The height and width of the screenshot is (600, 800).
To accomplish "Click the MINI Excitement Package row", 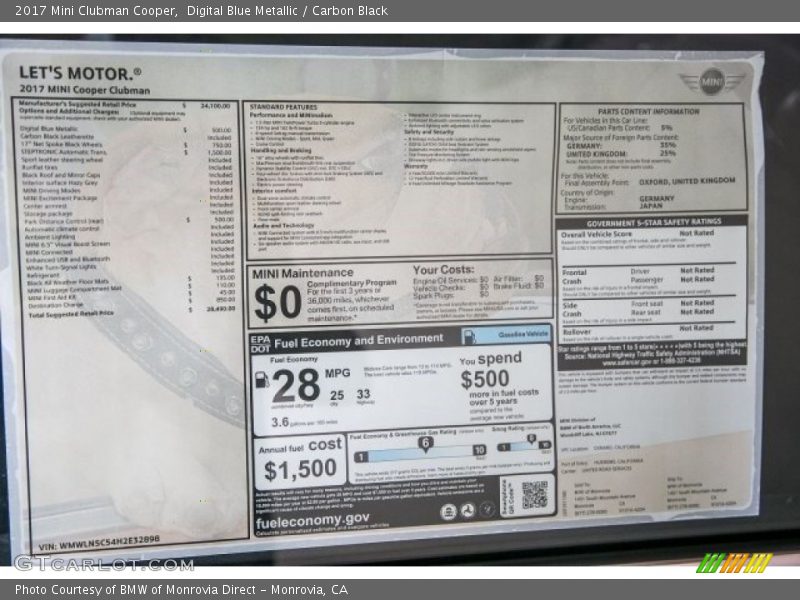I will (x=128, y=197).
